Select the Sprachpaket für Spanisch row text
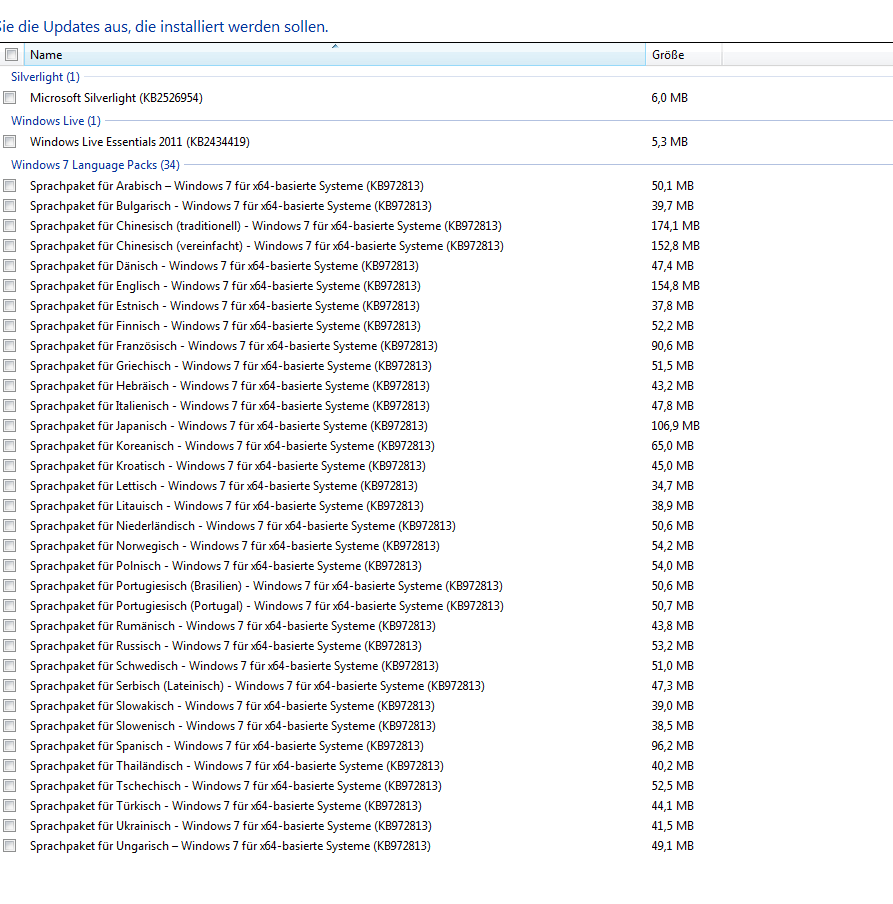893x904 pixels. tap(227, 745)
